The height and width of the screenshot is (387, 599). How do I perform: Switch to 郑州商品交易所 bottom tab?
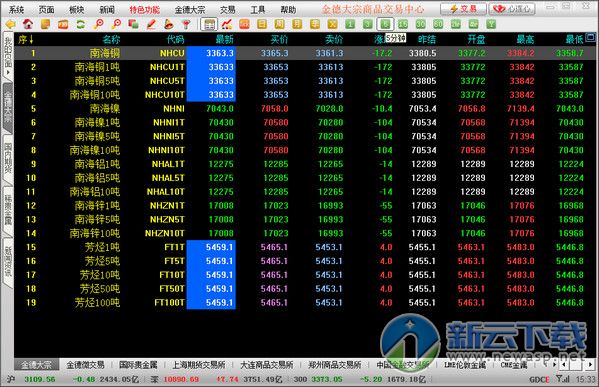click(x=335, y=365)
